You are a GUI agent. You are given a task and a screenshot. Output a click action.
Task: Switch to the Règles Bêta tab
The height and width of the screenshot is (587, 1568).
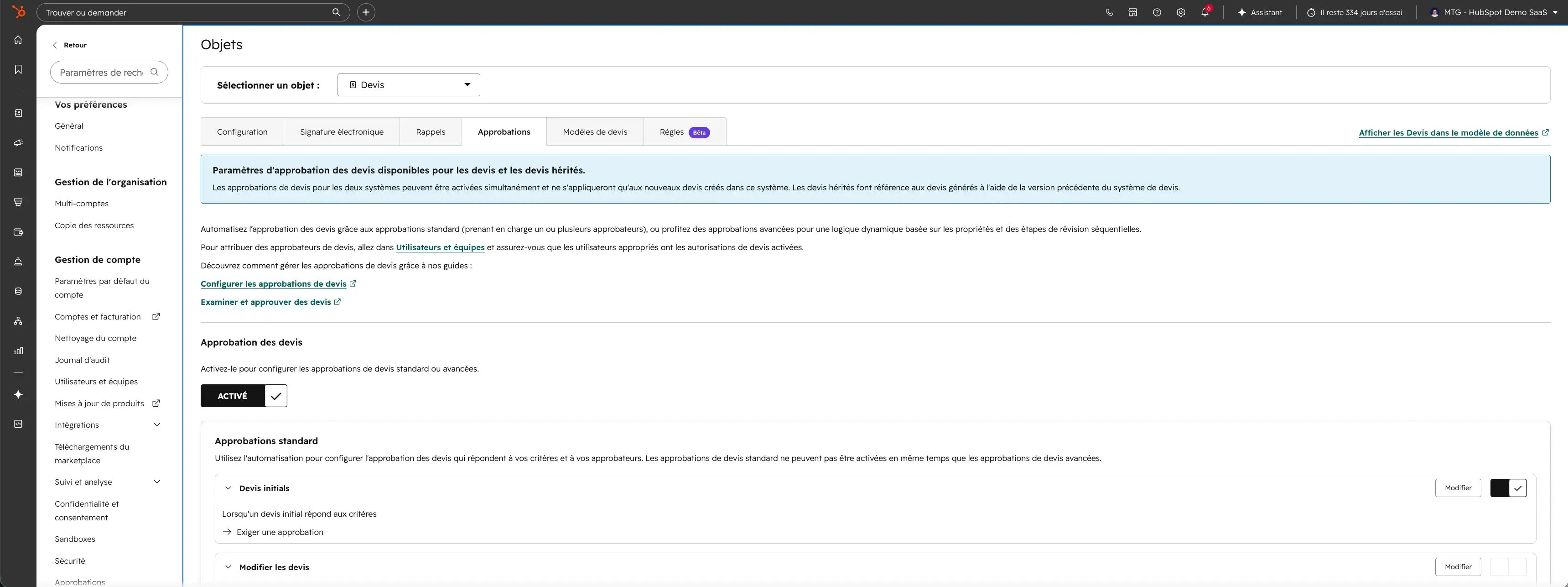pyautogui.click(x=685, y=131)
